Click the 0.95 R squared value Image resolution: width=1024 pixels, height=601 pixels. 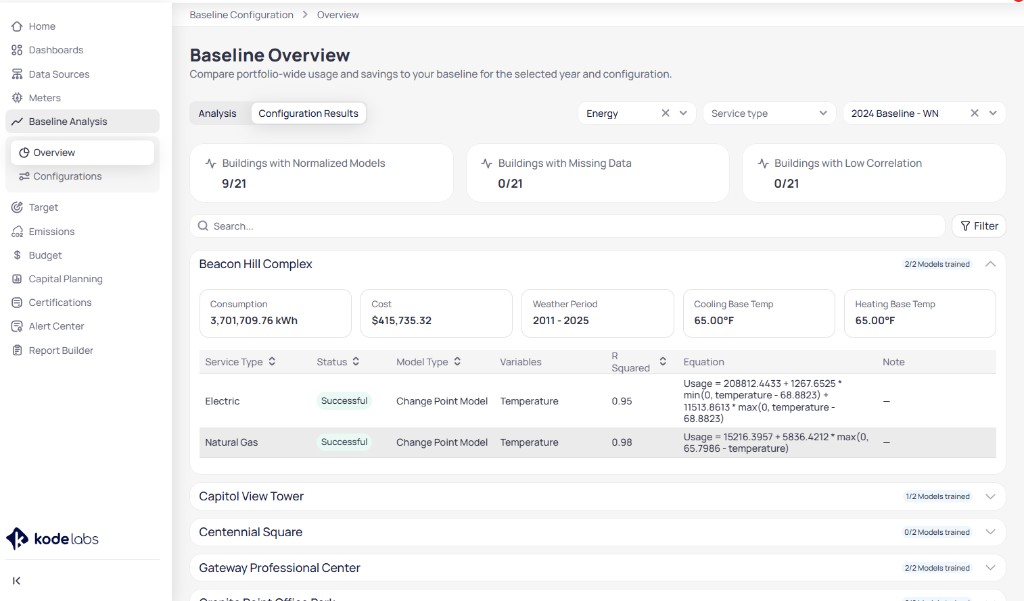coord(622,401)
